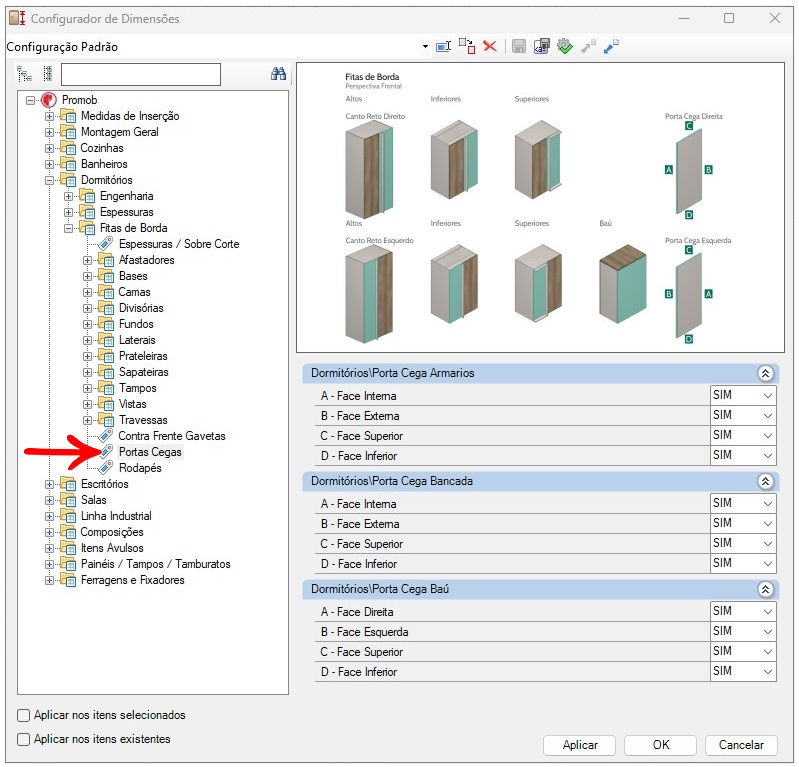Check 'Aplicar nos itens existentes' option
Screen dimensions: 799x767
coord(24,740)
